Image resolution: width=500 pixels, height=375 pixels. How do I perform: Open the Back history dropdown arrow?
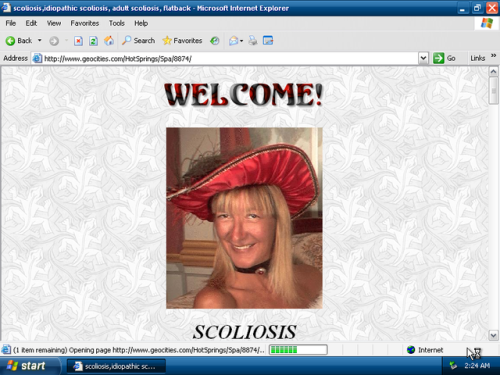(x=40, y=41)
